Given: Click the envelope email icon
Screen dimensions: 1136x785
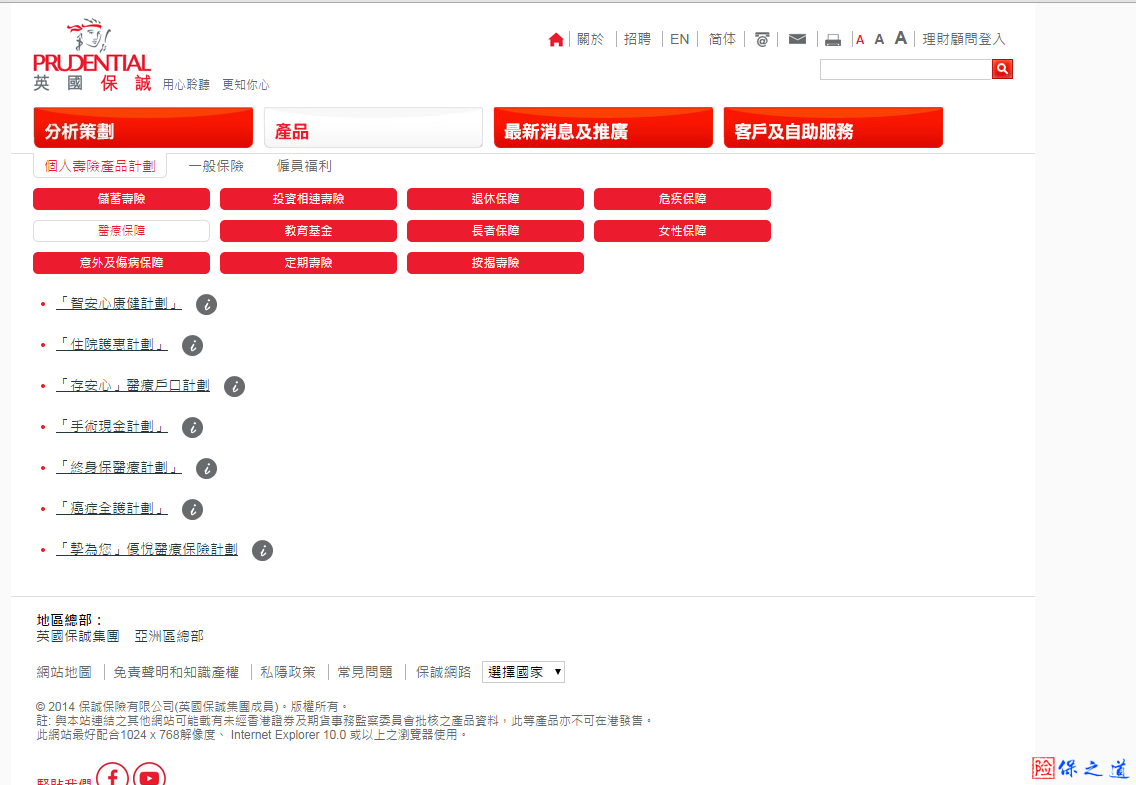Looking at the screenshot, I should [x=797, y=39].
